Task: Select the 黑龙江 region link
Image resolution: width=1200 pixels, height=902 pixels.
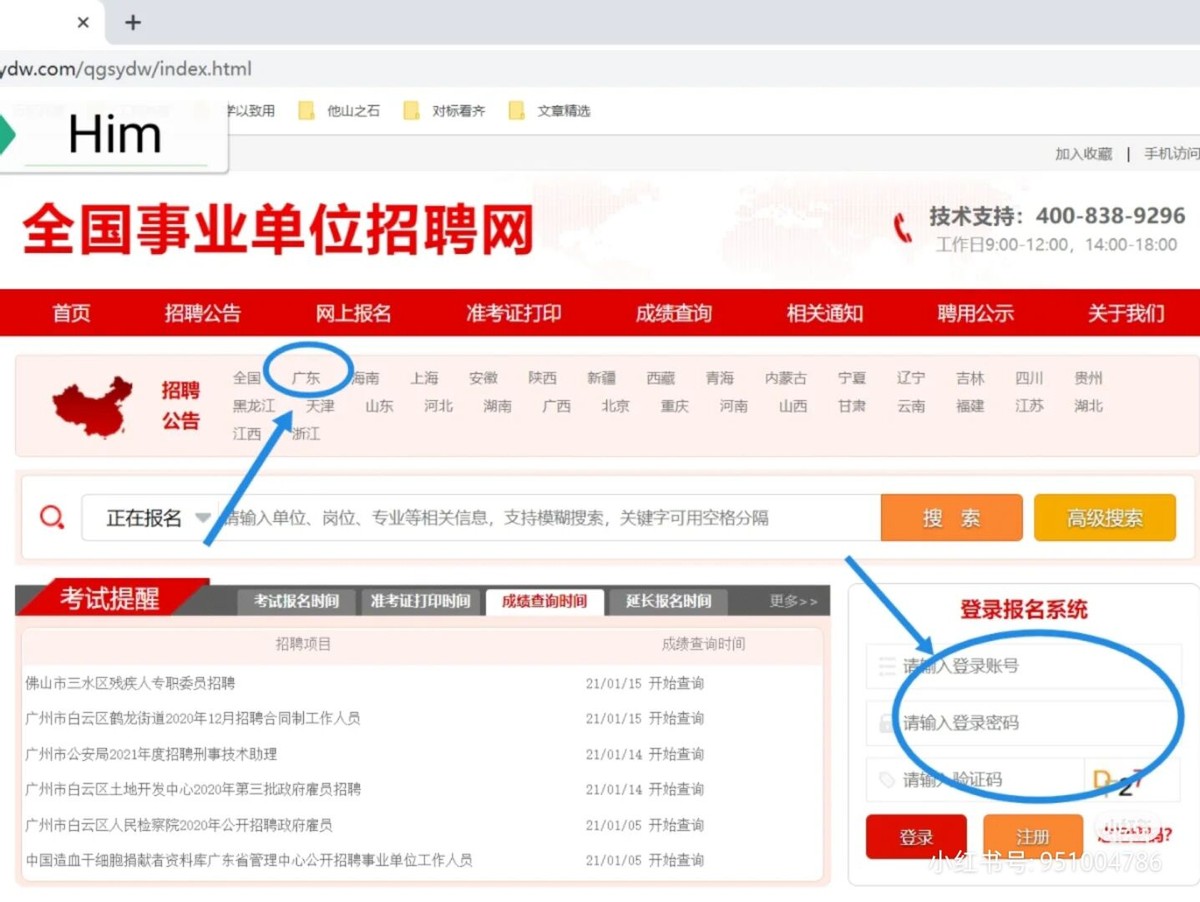Action: pos(254,406)
